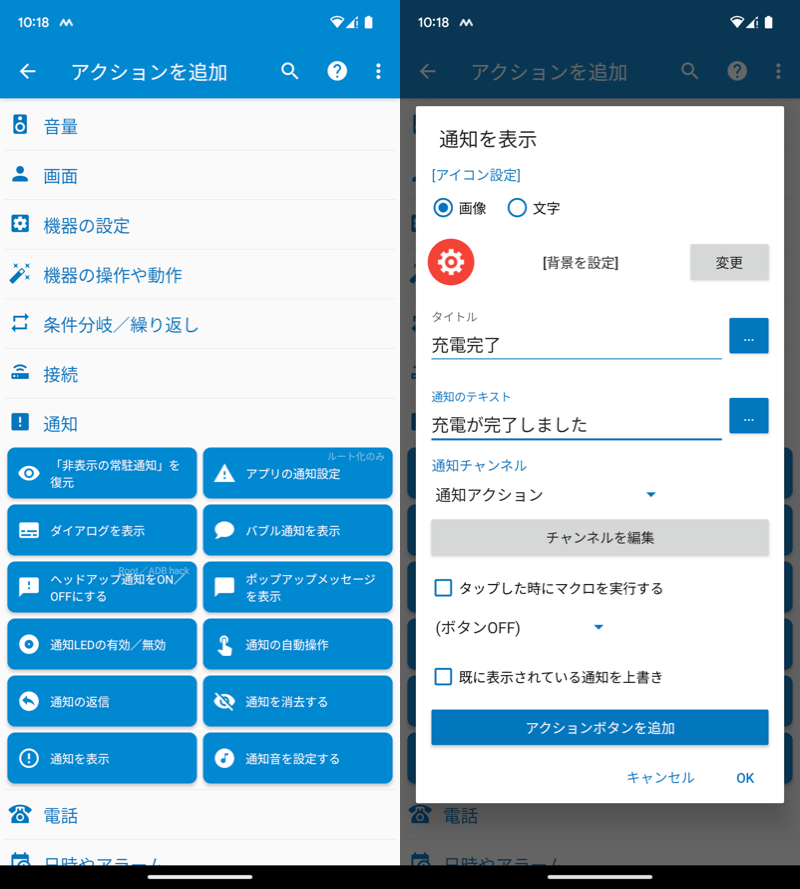Tap the search icon in left header
Viewport: 800px width, 889px height.
(x=290, y=71)
